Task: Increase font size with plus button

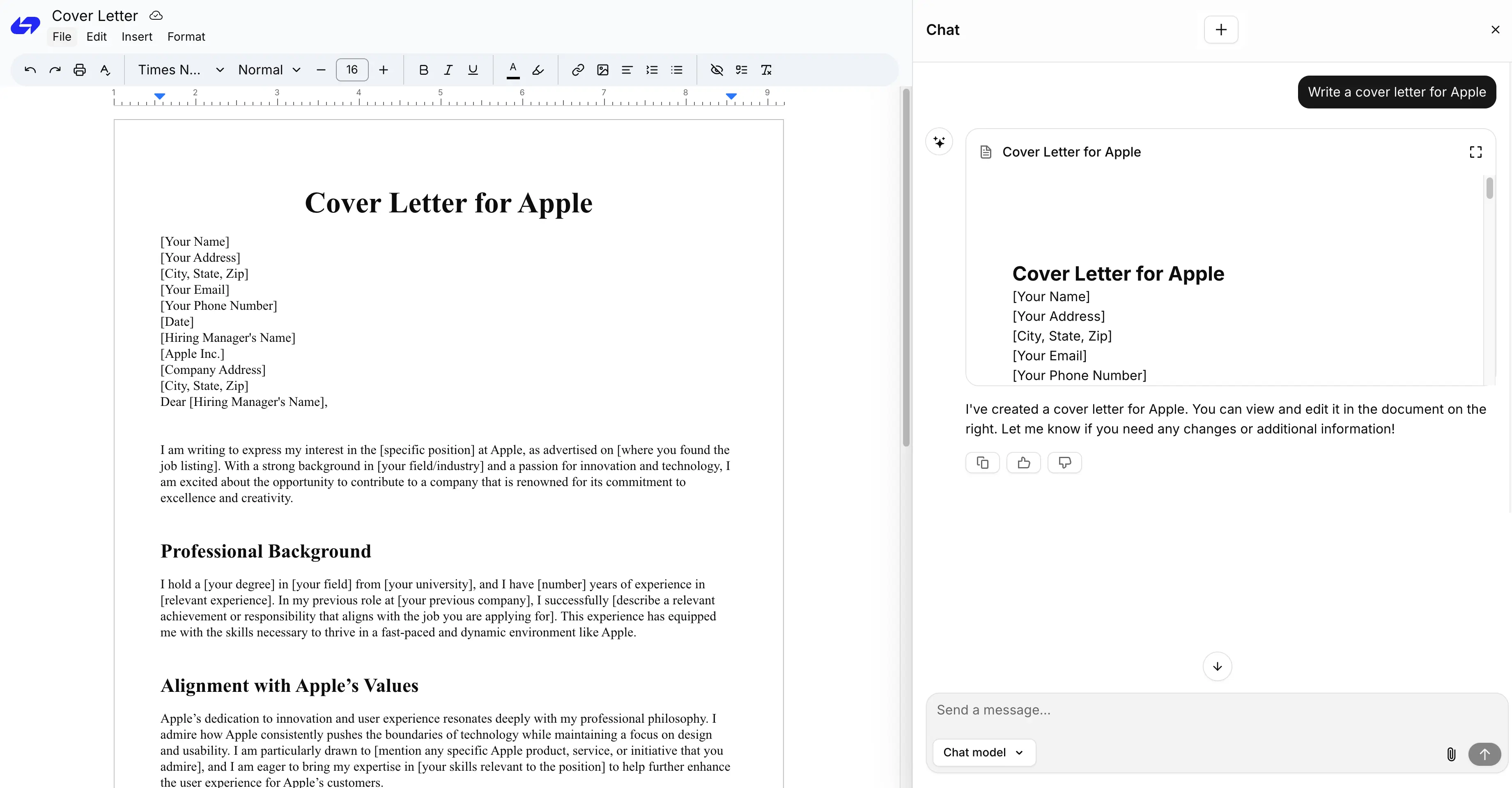Action: point(383,70)
